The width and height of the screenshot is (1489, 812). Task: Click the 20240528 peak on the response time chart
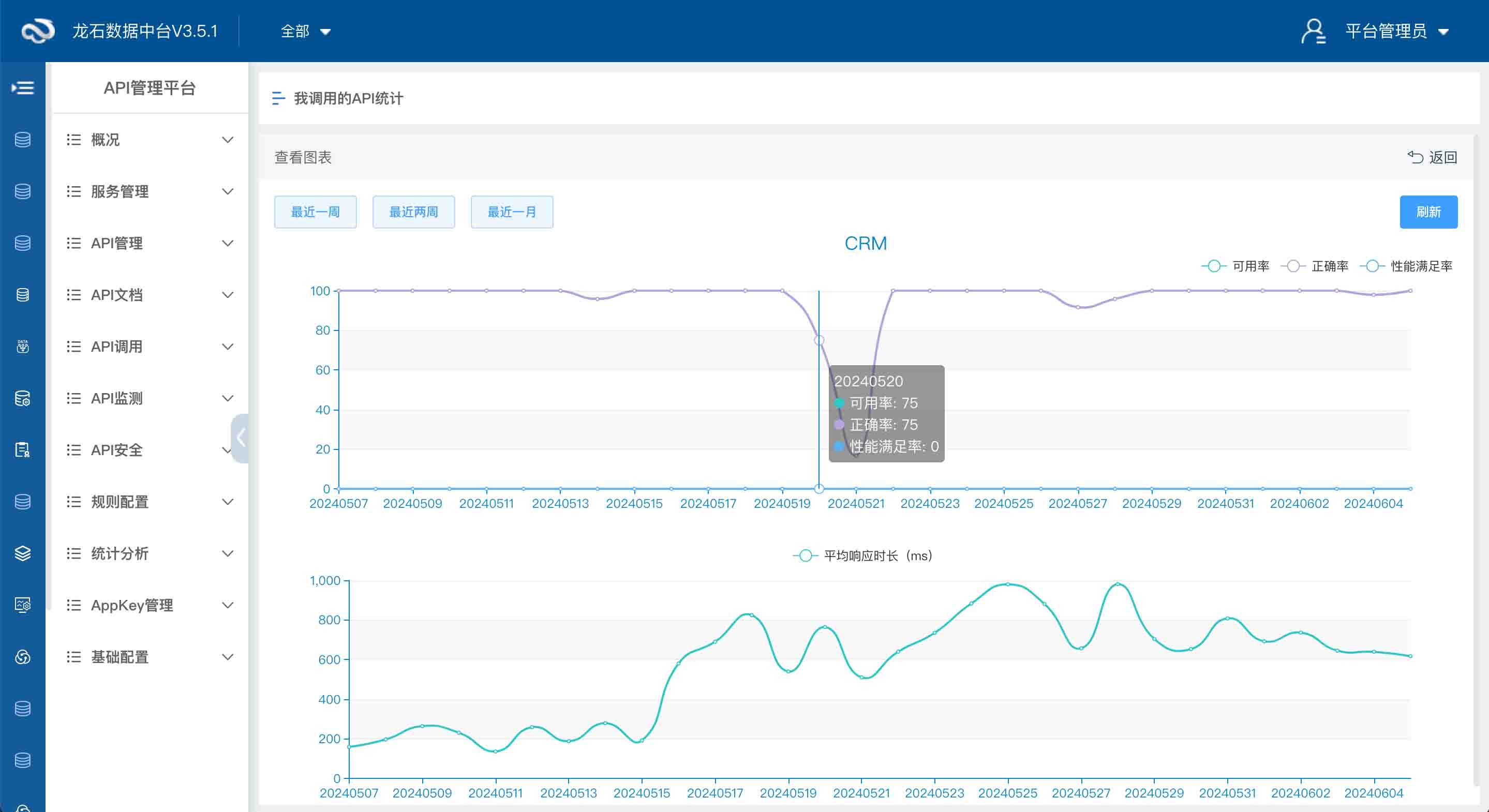click(1118, 584)
